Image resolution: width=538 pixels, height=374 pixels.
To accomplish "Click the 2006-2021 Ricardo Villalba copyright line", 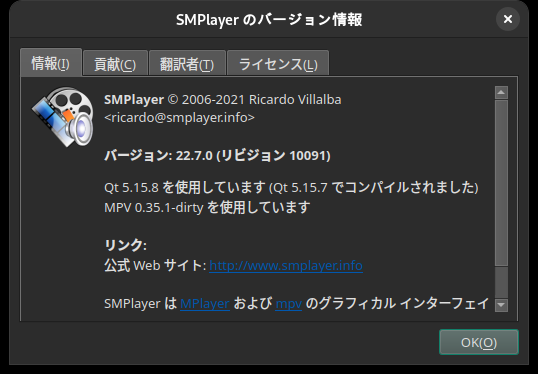I will [x=223, y=100].
